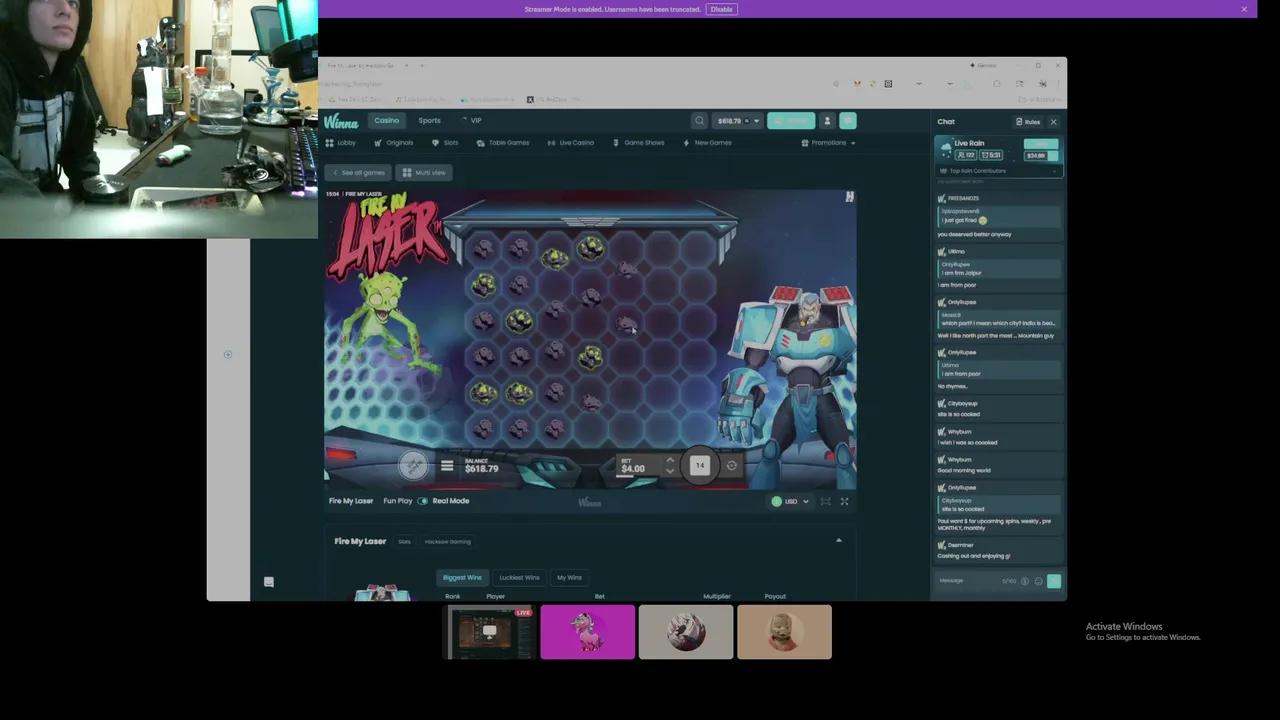Click the Live Rain join button
Viewport: 1280px width, 720px height.
(1040, 144)
